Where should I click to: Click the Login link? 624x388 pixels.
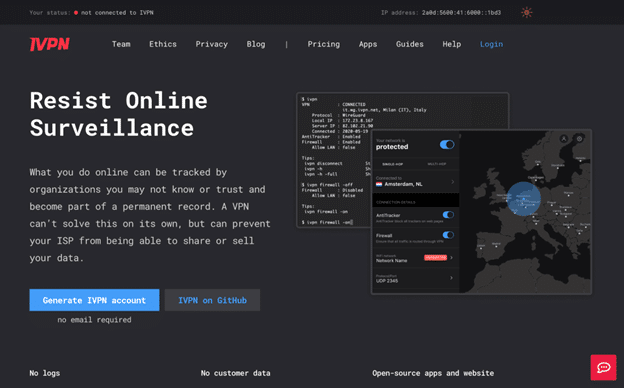tap(491, 44)
